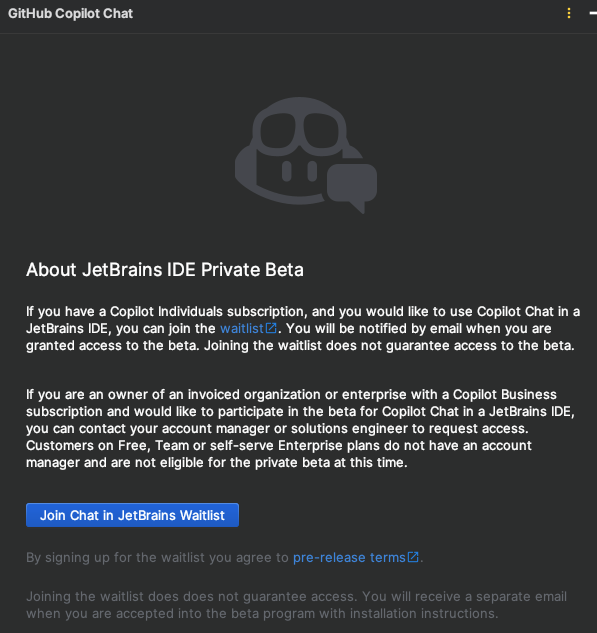
Task: Click external-link icon after pre-release terms
Action: pyautogui.click(x=413, y=557)
